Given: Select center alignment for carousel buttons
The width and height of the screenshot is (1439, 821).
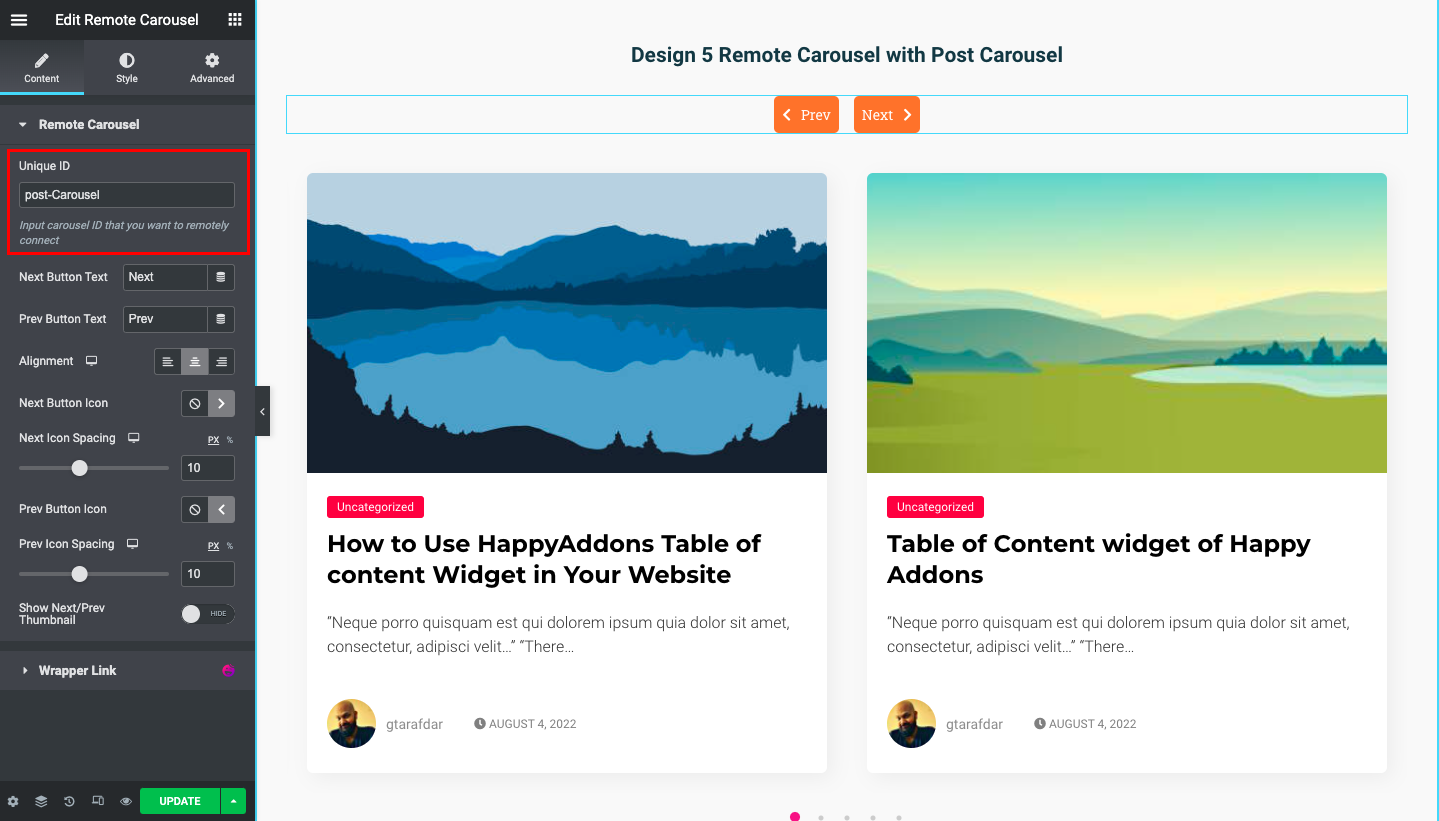Looking at the screenshot, I should (x=194, y=361).
